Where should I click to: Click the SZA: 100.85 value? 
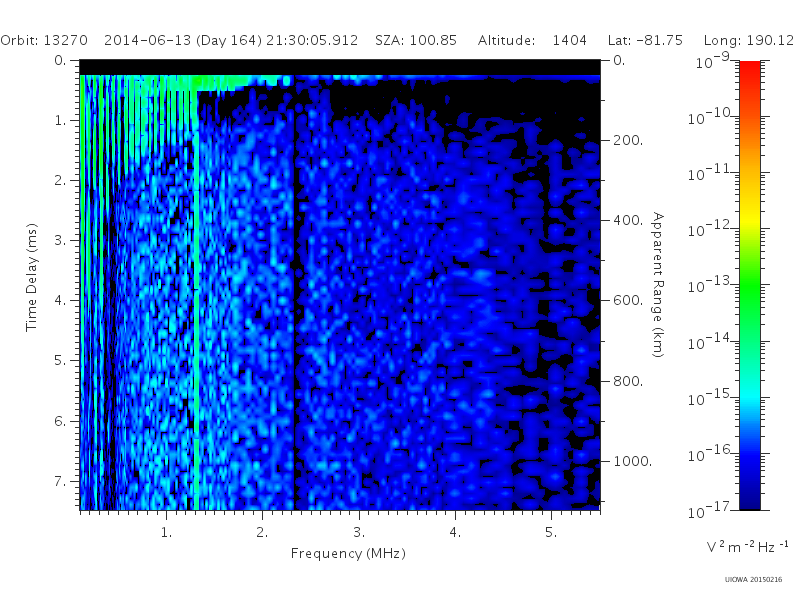click(x=416, y=40)
